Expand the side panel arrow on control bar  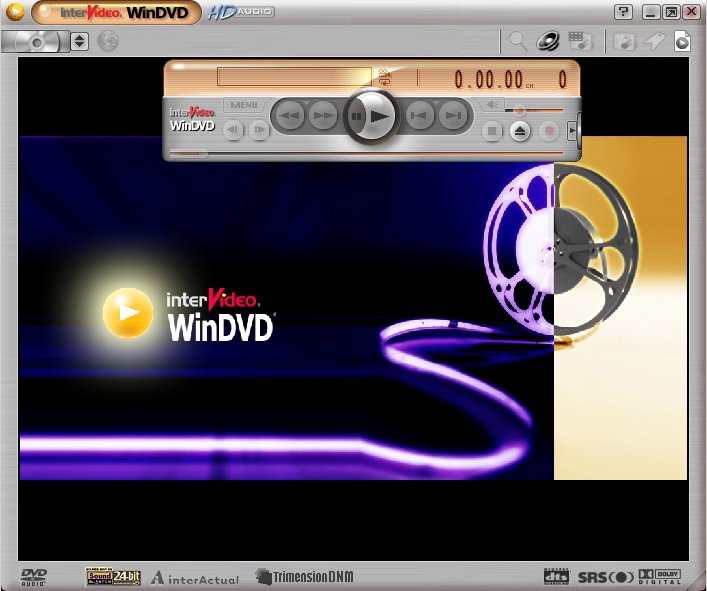(x=572, y=131)
